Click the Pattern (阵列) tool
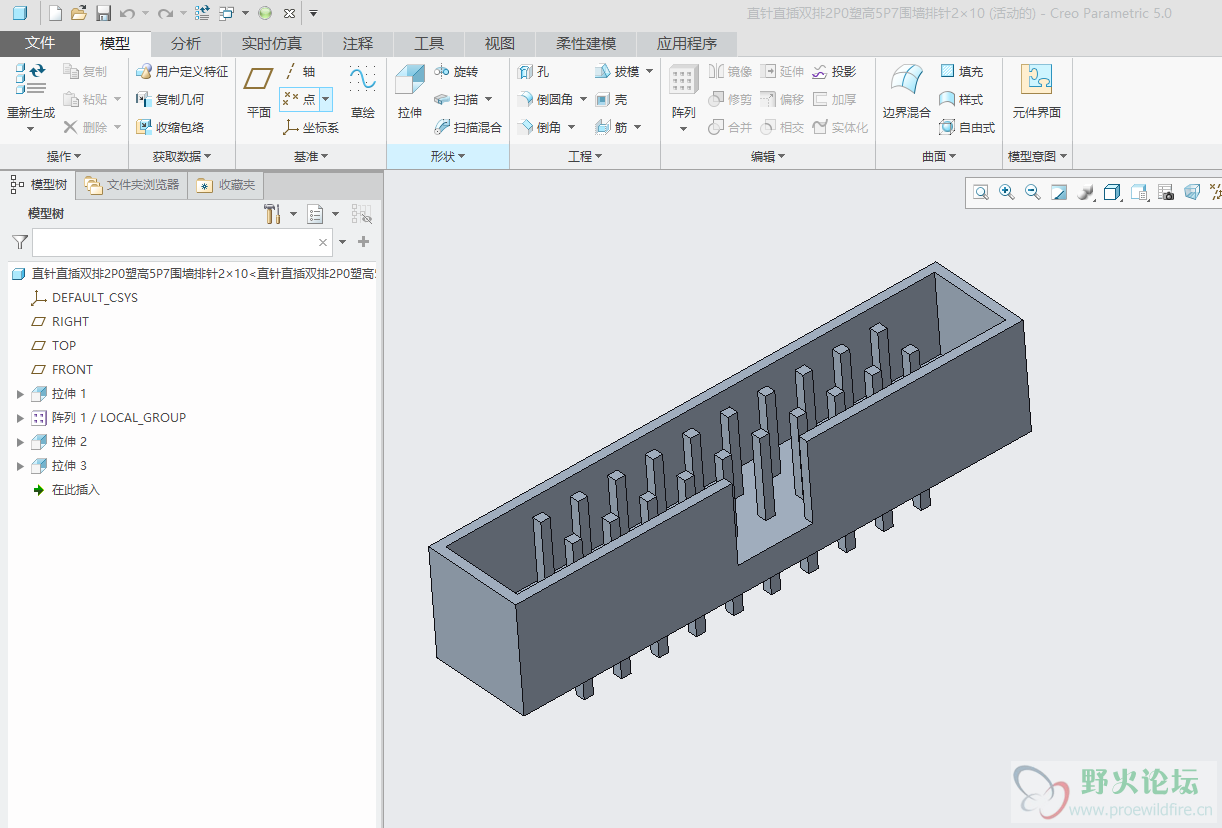1222x828 pixels. pyautogui.click(x=684, y=92)
